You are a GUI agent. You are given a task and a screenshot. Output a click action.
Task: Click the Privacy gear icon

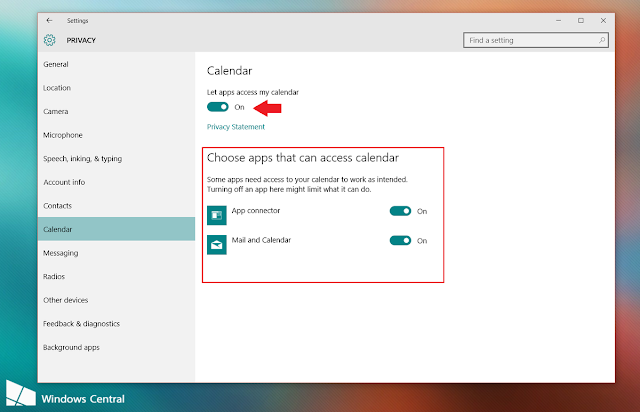pyautogui.click(x=49, y=40)
